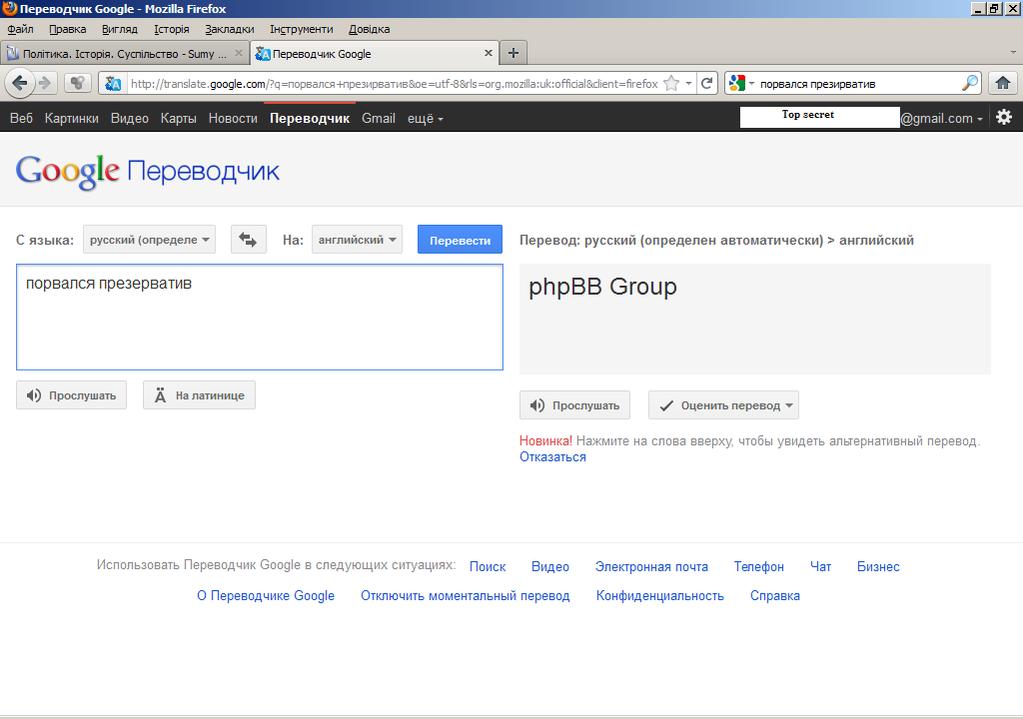The image size is (1023, 719).
Task: Click the Отказаться link
Action: (553, 457)
